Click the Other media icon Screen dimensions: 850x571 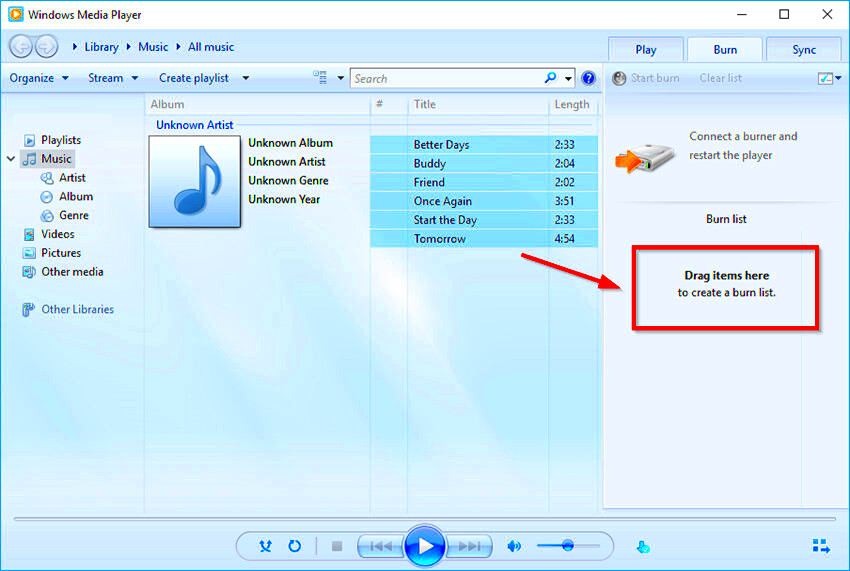click(x=29, y=272)
